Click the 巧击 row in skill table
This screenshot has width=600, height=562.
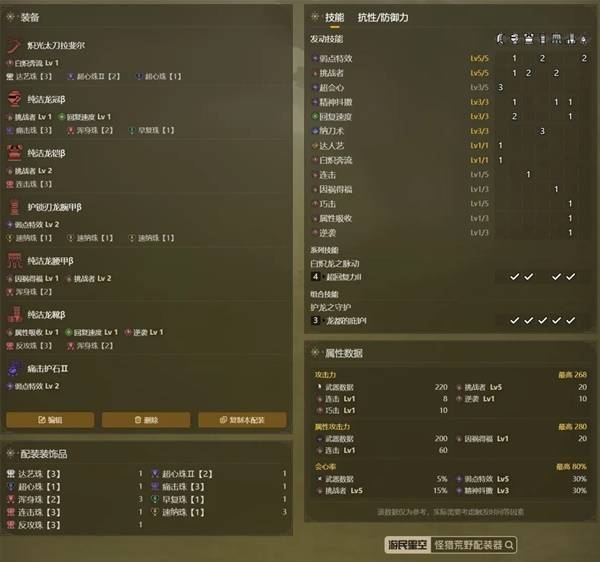(450, 204)
